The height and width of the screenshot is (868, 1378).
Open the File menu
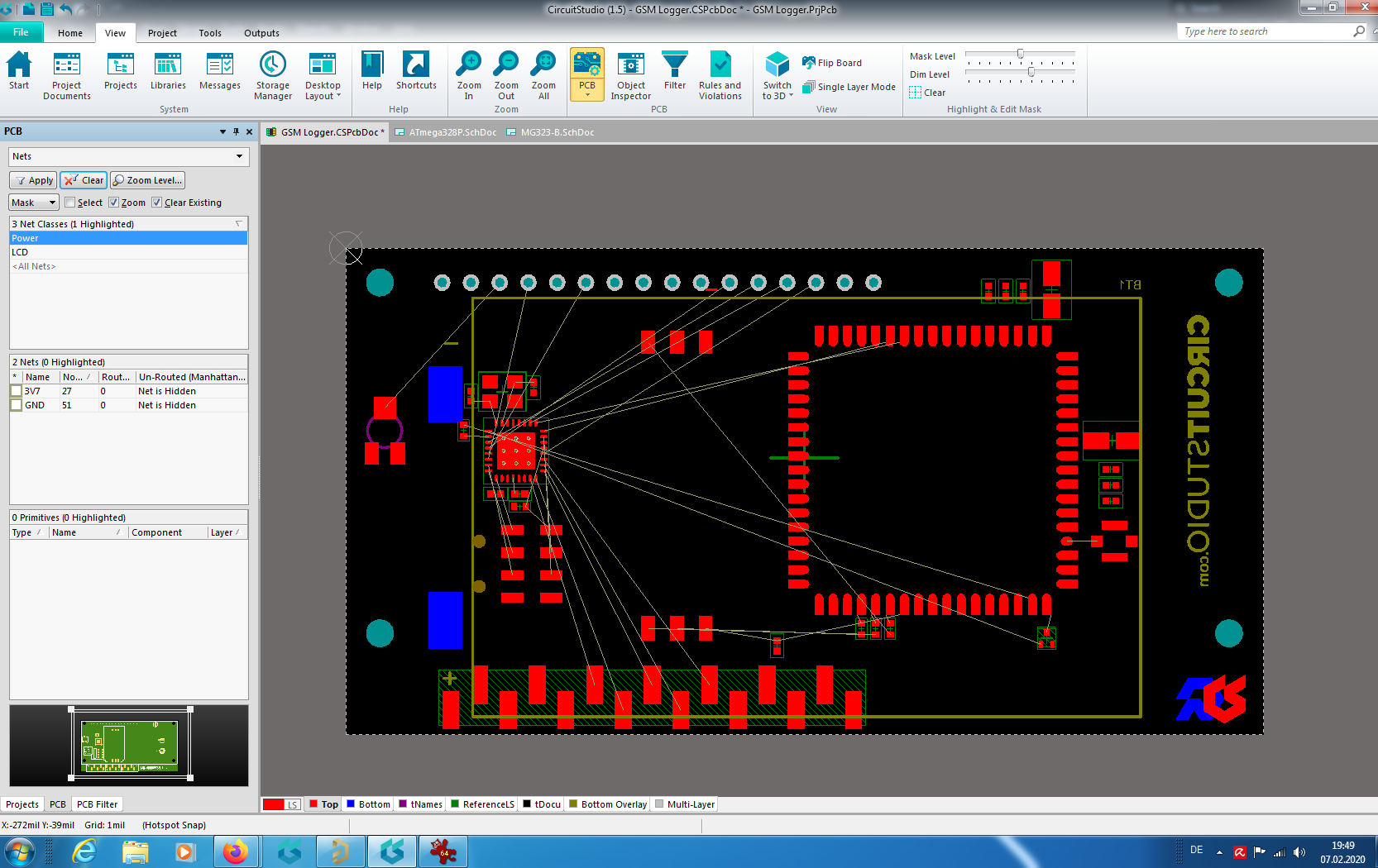[21, 32]
